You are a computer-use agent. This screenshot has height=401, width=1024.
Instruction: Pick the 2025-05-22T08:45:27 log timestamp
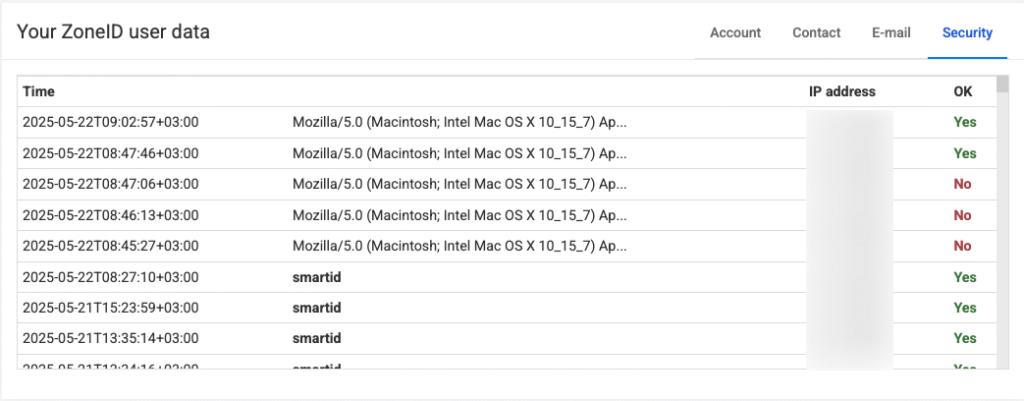(x=111, y=246)
